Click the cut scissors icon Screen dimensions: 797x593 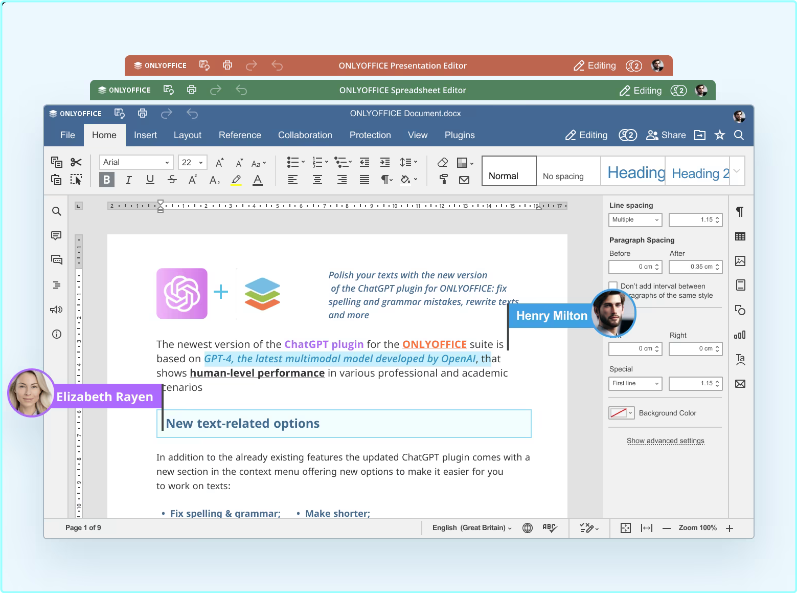pos(76,162)
